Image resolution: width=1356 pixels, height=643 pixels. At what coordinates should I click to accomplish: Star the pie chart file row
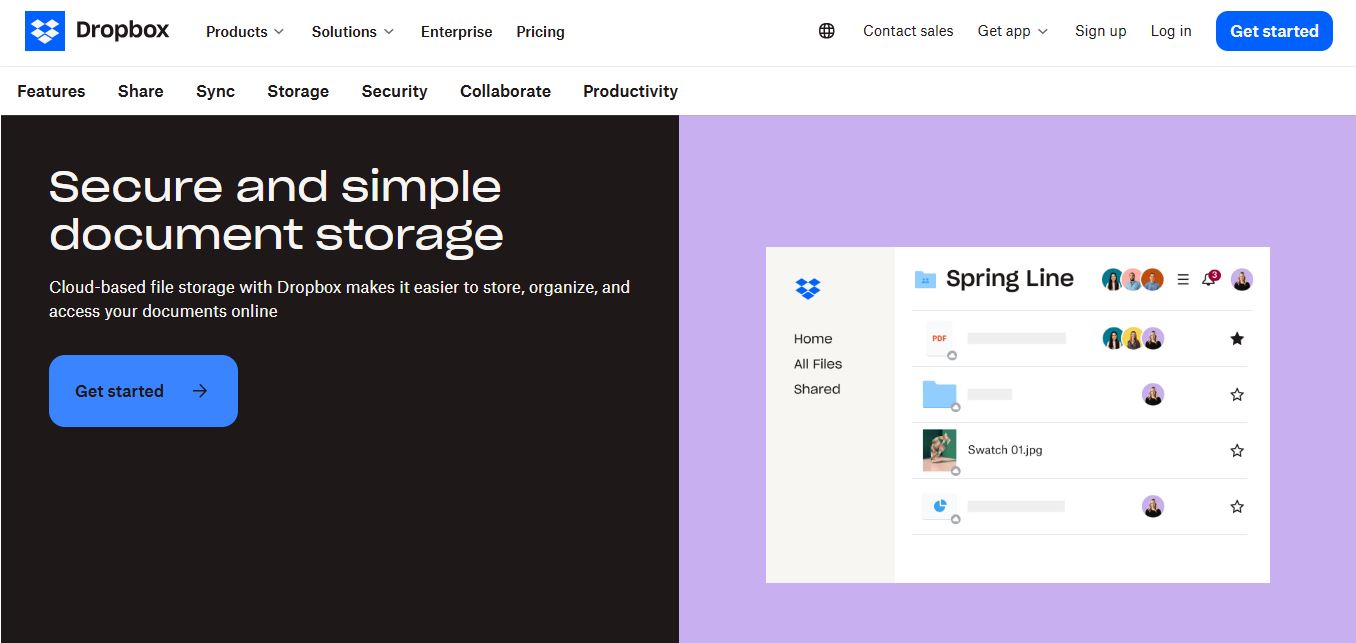coord(1237,507)
